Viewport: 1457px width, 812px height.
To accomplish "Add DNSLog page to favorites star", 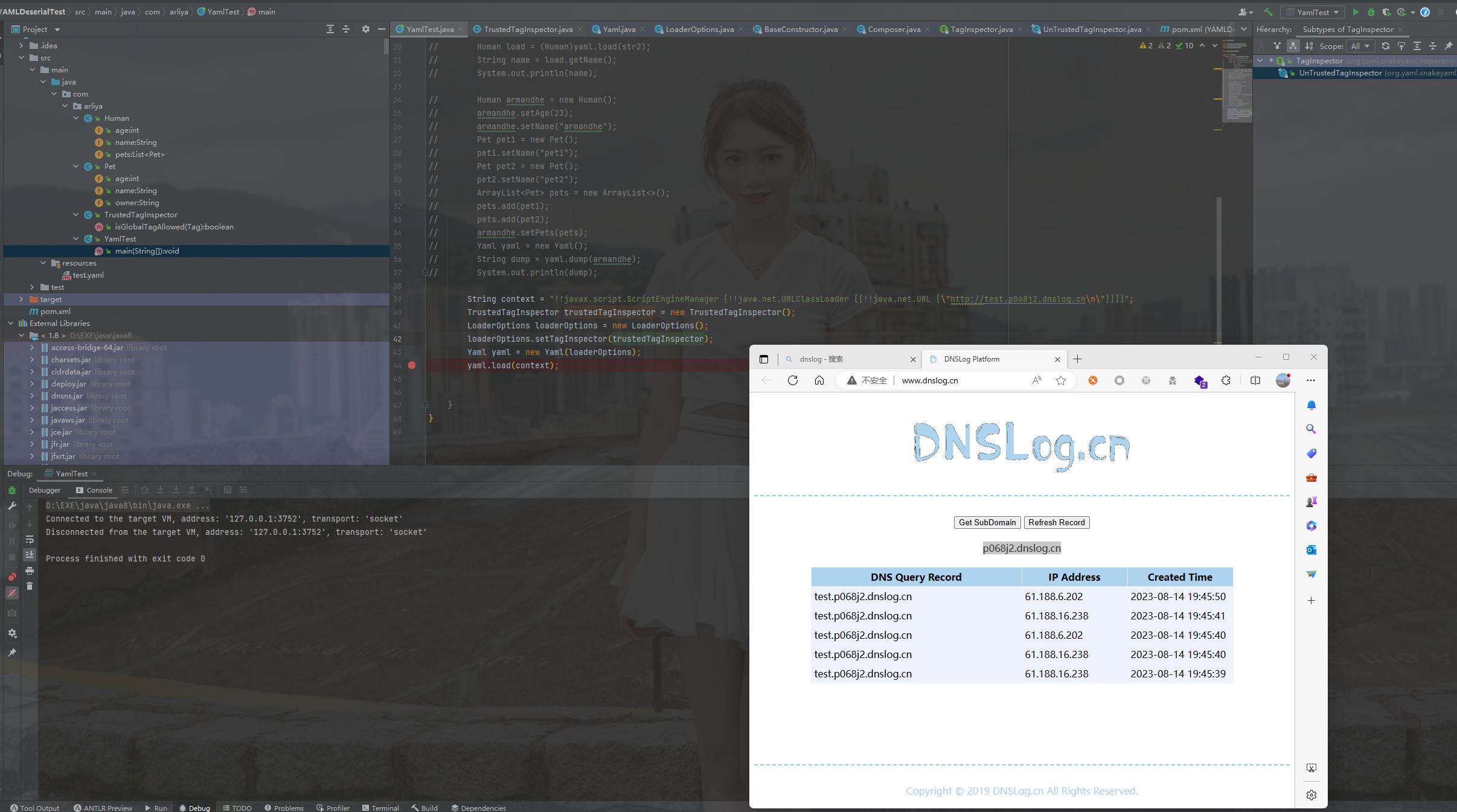I will (x=1061, y=380).
